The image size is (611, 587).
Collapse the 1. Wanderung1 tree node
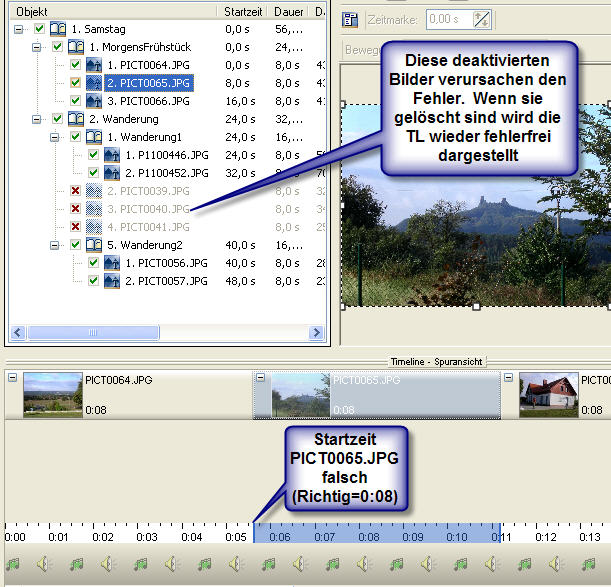[x=56, y=137]
